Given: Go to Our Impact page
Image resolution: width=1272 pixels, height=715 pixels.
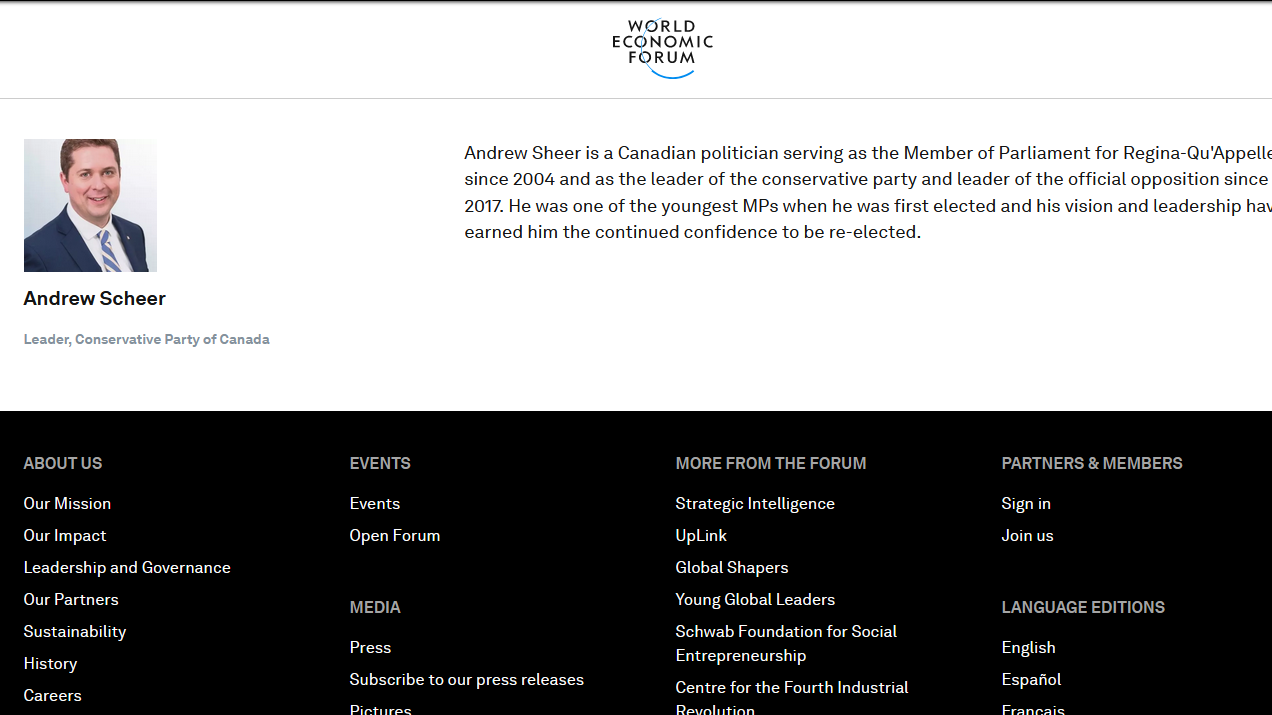Looking at the screenshot, I should (65, 535).
